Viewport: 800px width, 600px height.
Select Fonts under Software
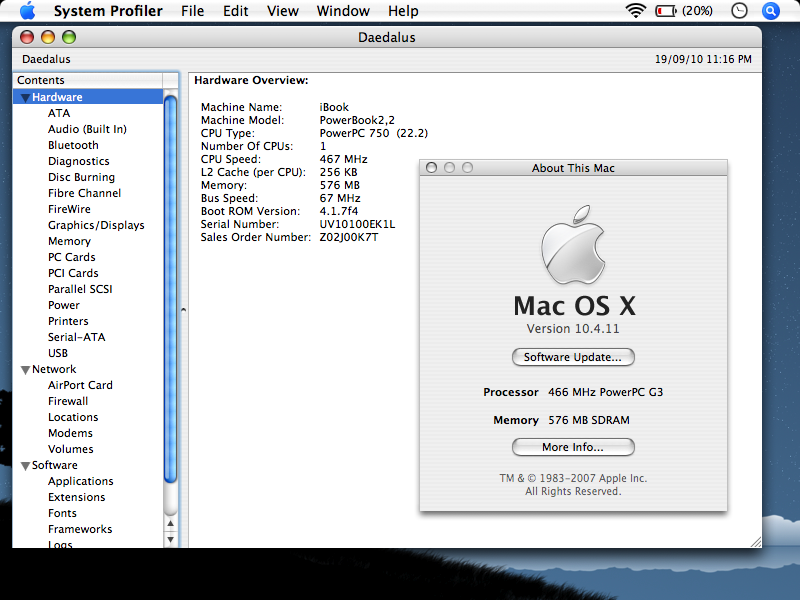(x=62, y=513)
